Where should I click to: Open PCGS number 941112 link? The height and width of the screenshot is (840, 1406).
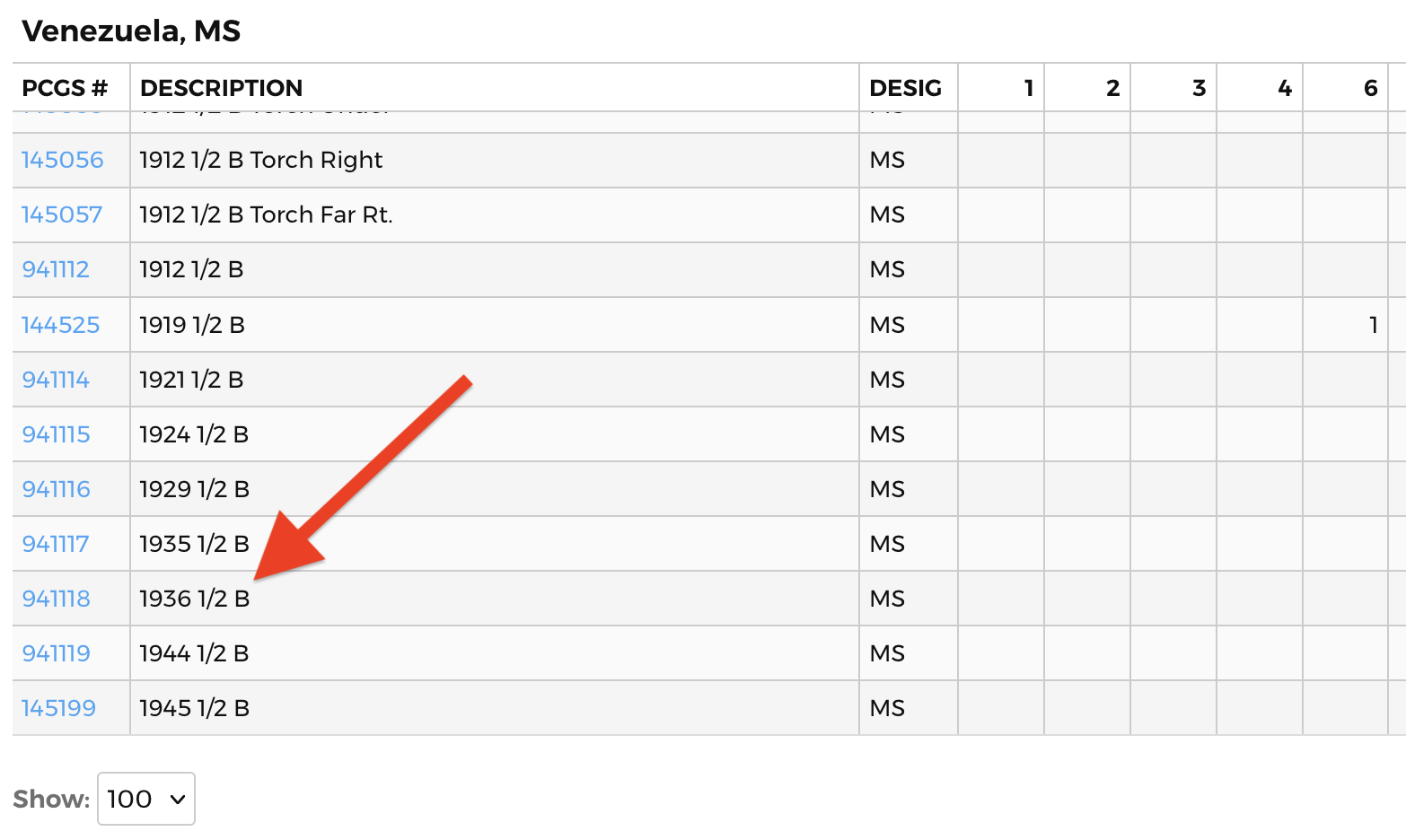click(56, 269)
